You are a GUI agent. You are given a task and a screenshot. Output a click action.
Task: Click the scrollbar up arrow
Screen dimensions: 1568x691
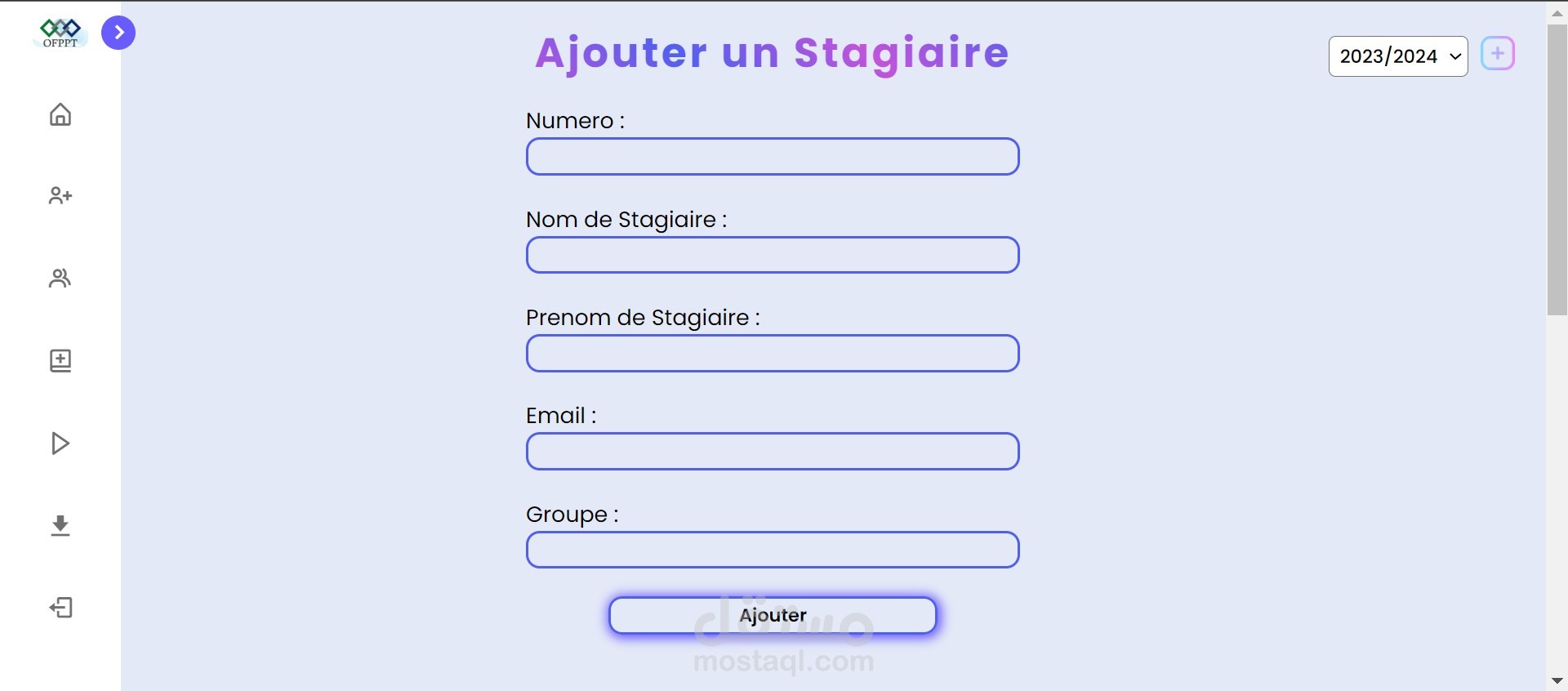point(1557,13)
